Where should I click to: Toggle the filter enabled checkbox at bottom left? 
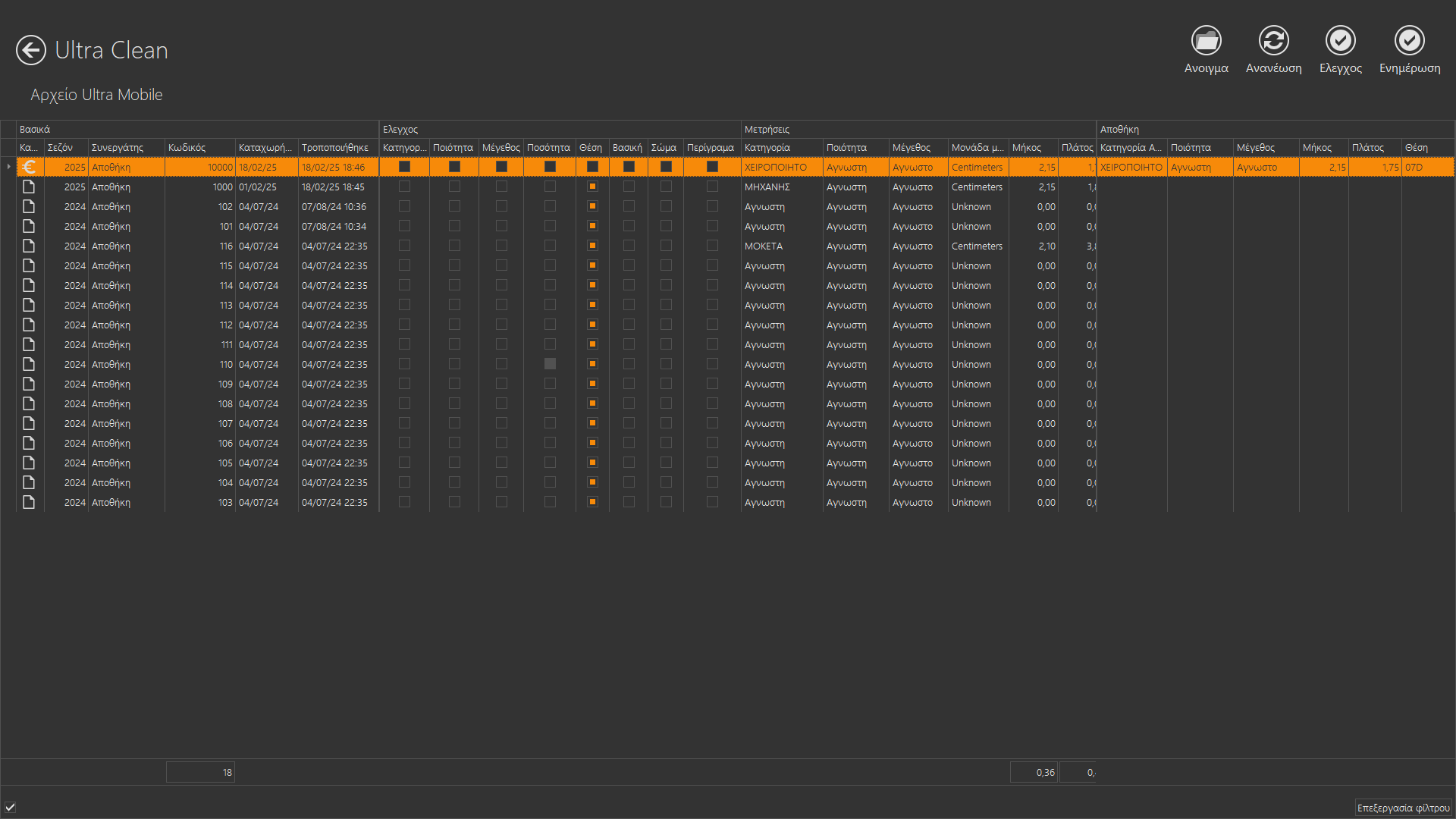(x=11, y=808)
